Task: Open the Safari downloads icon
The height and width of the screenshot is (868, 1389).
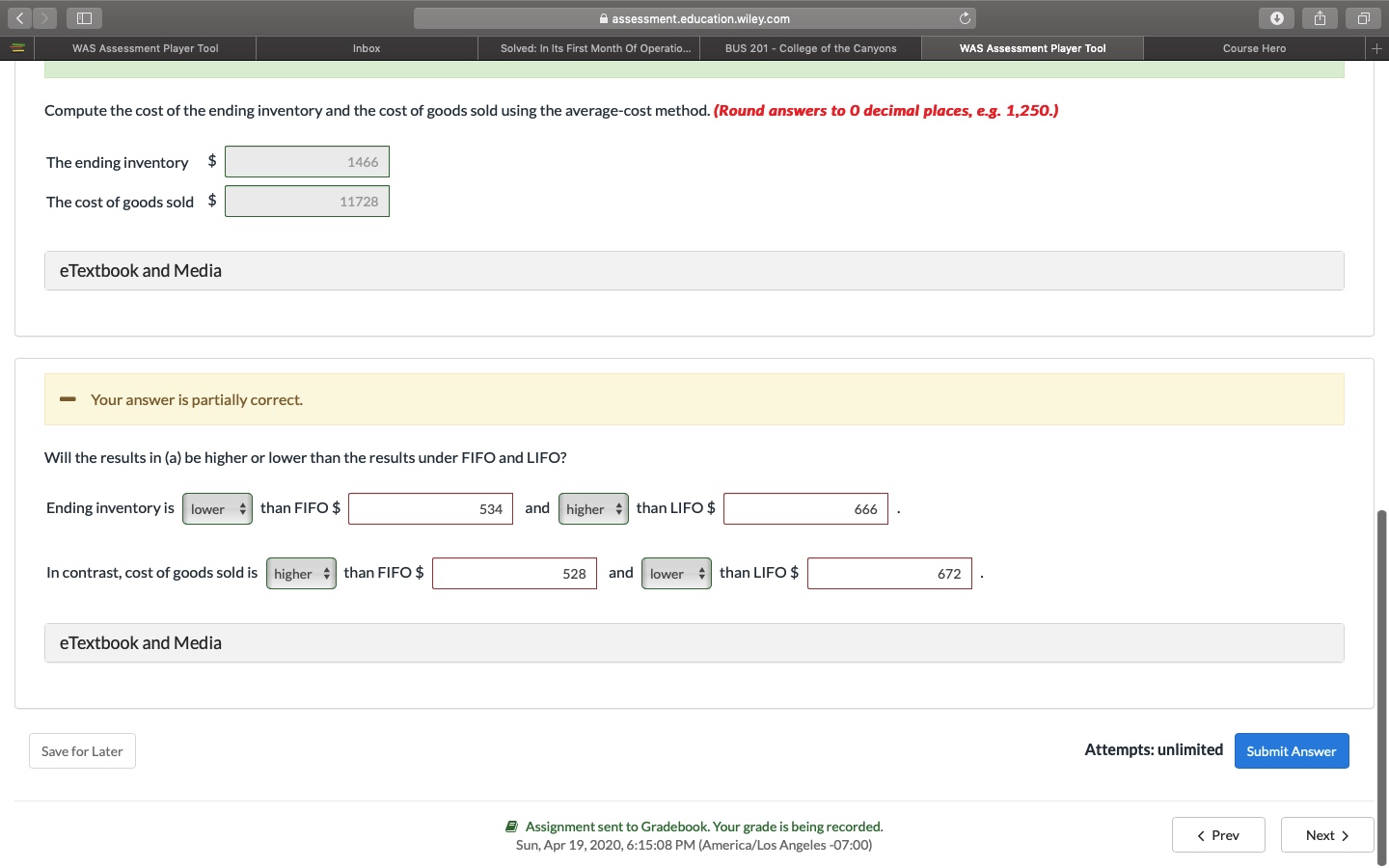Action: coord(1276,18)
